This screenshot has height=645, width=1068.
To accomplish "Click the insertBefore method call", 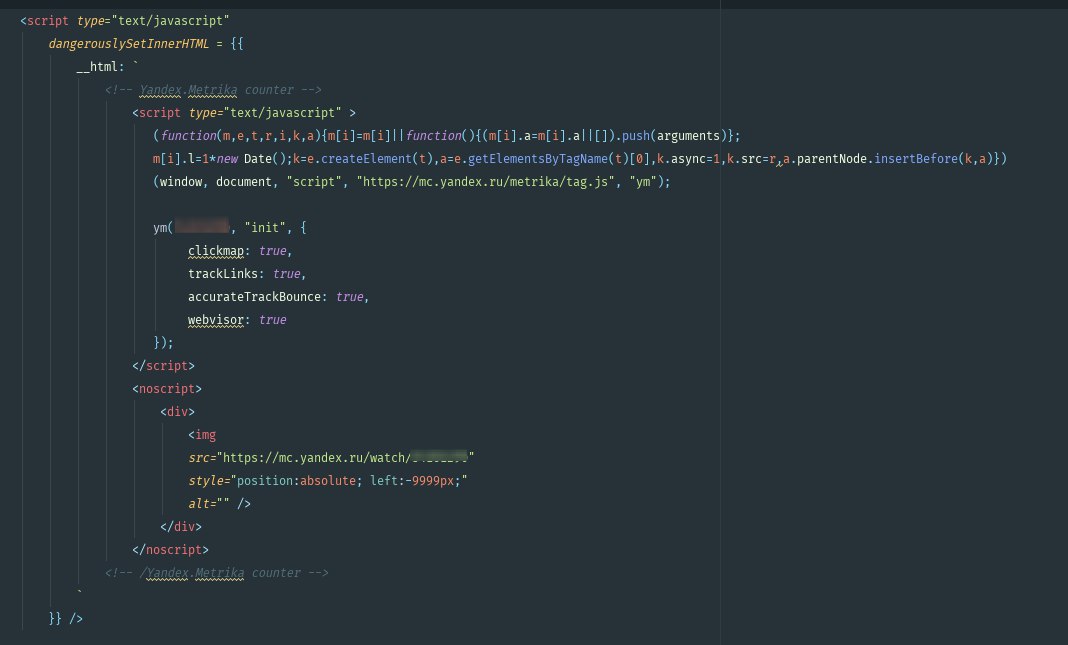I will [915, 159].
